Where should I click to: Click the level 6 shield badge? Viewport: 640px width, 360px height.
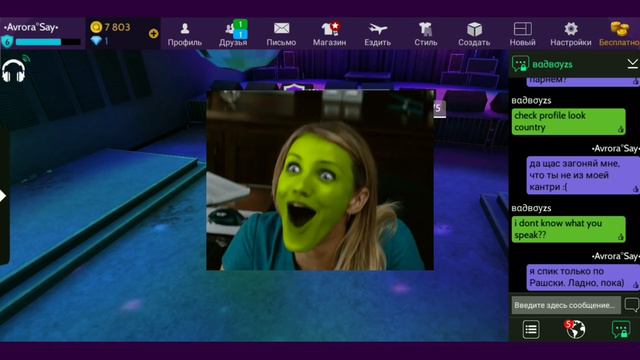pos(7,42)
